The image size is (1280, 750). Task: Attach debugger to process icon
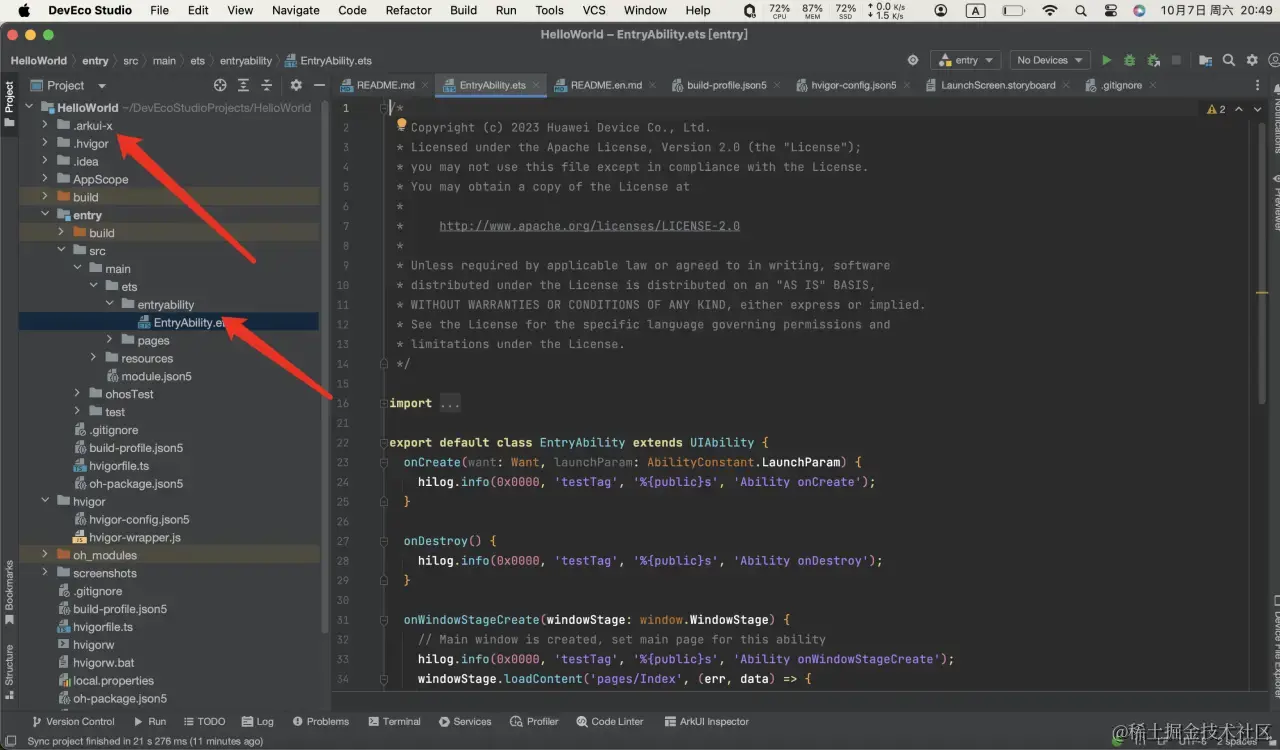coord(1153,60)
